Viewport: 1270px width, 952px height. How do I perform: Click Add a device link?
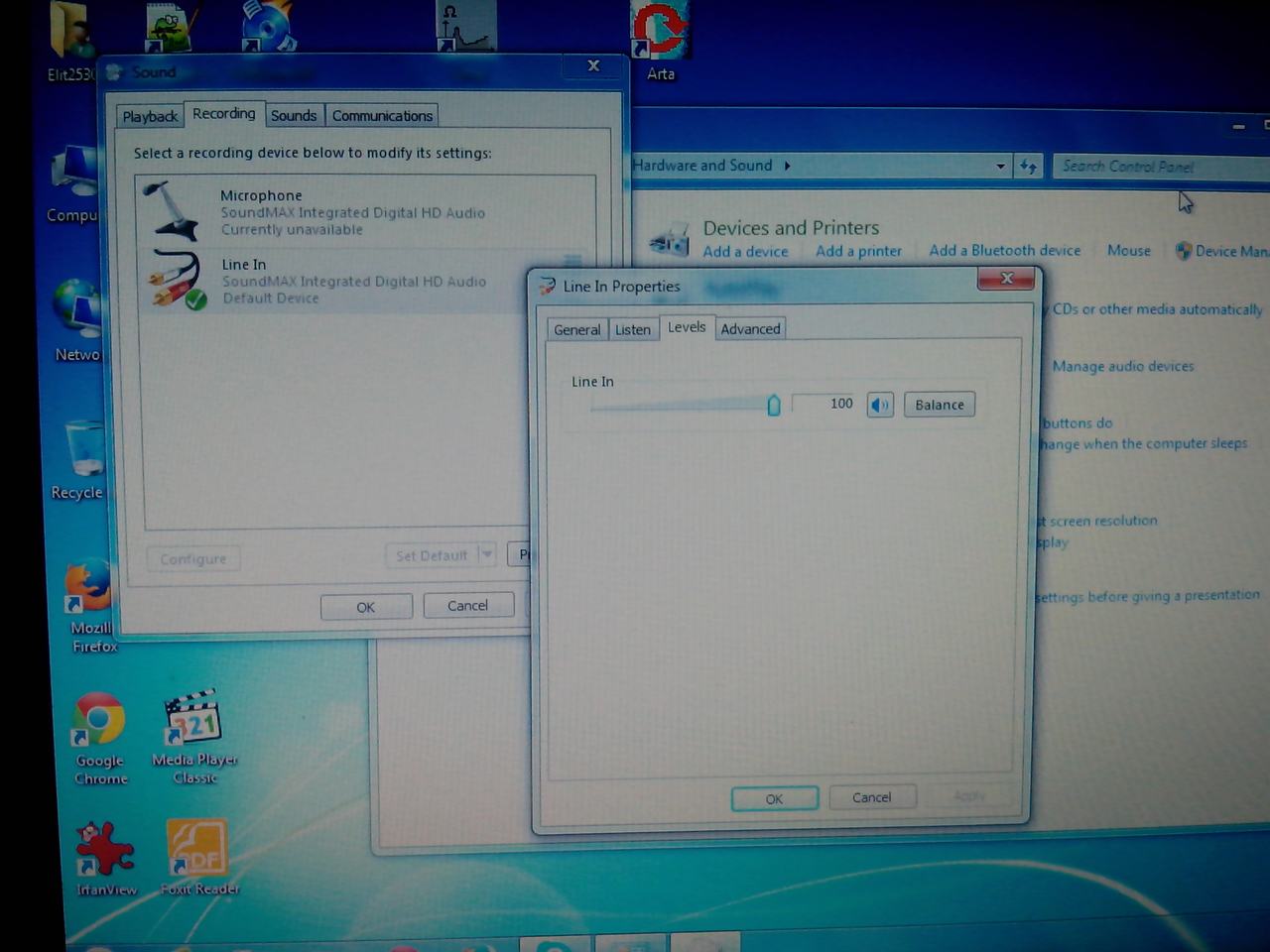[745, 252]
